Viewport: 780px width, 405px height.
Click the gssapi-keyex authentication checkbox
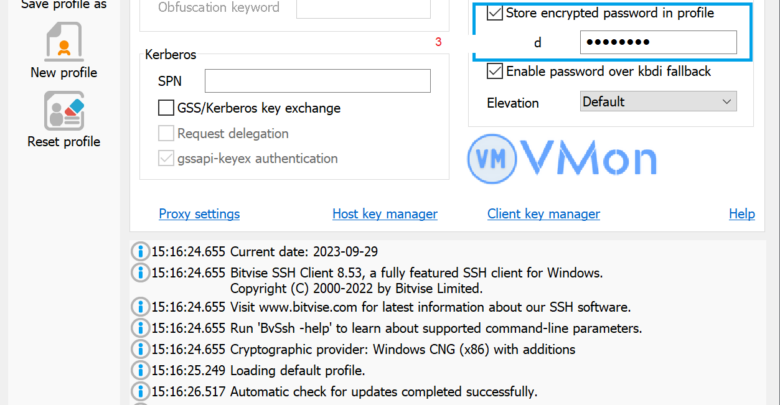[x=166, y=158]
